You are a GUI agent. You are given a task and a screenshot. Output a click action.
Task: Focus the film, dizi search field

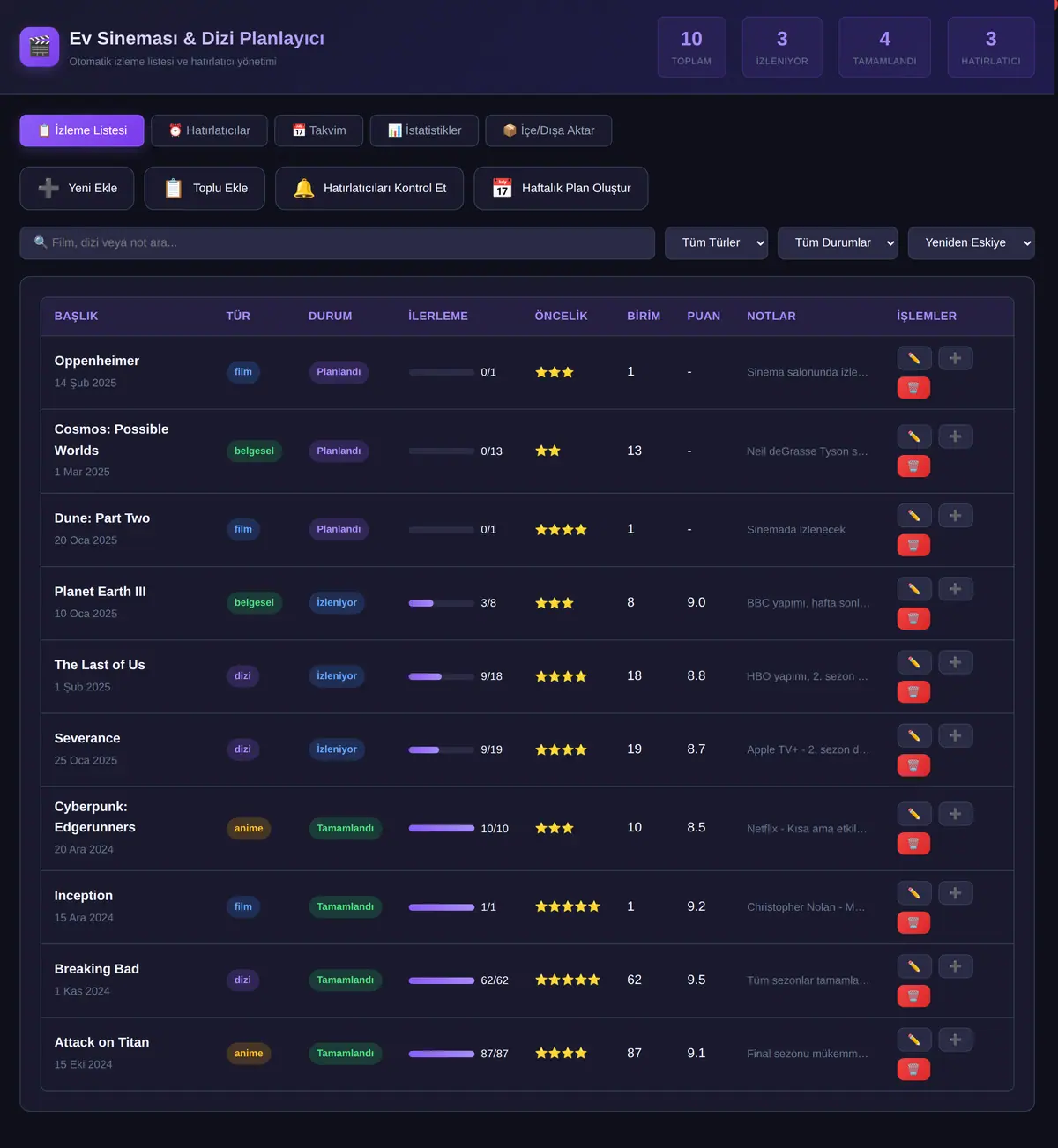pos(338,243)
